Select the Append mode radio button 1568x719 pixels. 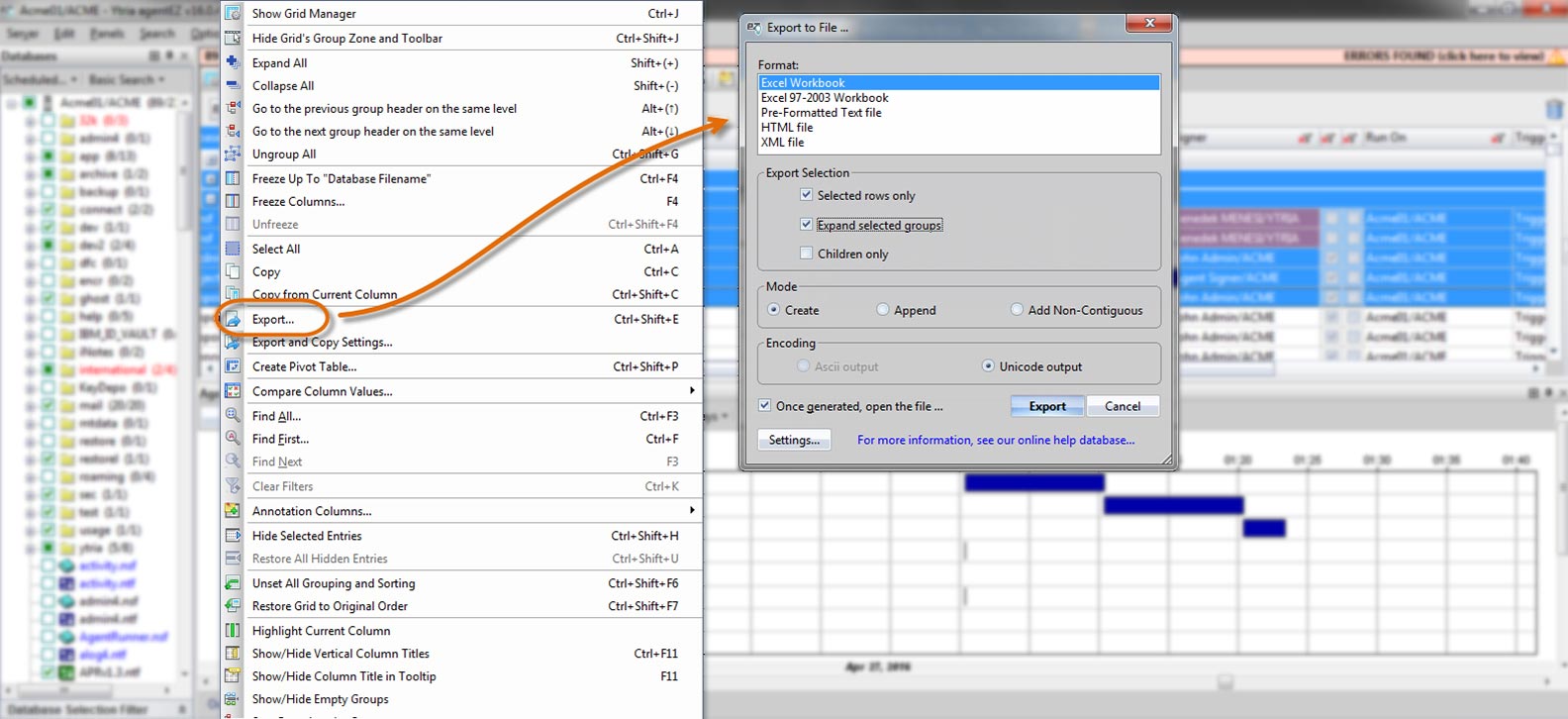coord(882,310)
